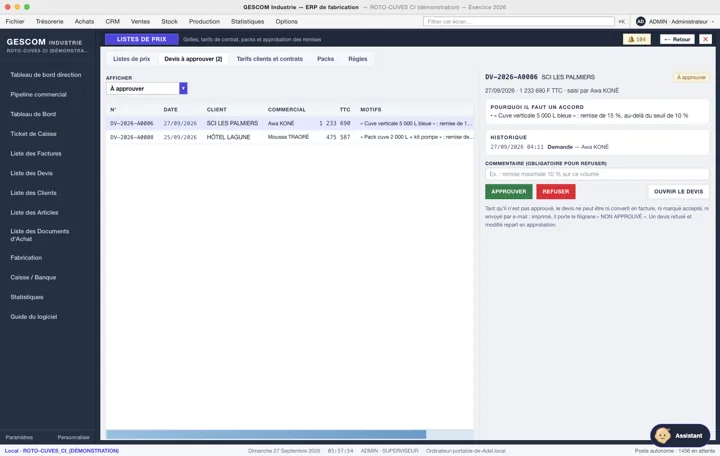720x456 pixels.
Task: Click the horizontal scrollbar below the quotes table
Action: coord(266,434)
